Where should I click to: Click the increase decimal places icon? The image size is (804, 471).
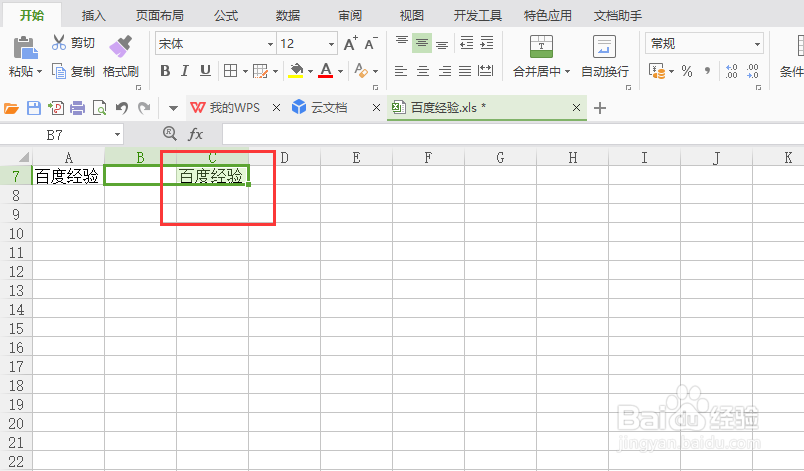click(x=732, y=71)
